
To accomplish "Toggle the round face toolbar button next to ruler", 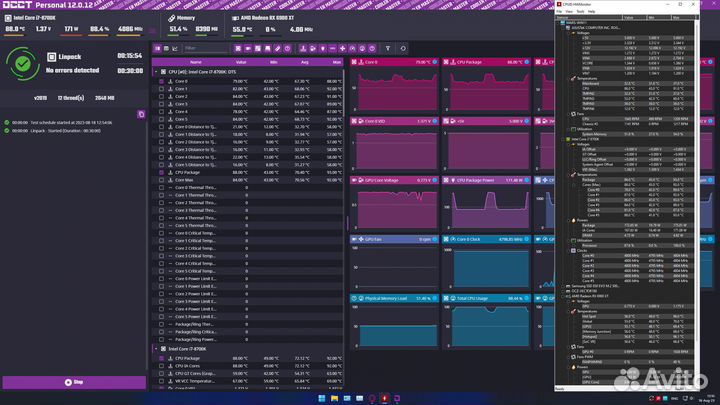I will [x=287, y=48].
